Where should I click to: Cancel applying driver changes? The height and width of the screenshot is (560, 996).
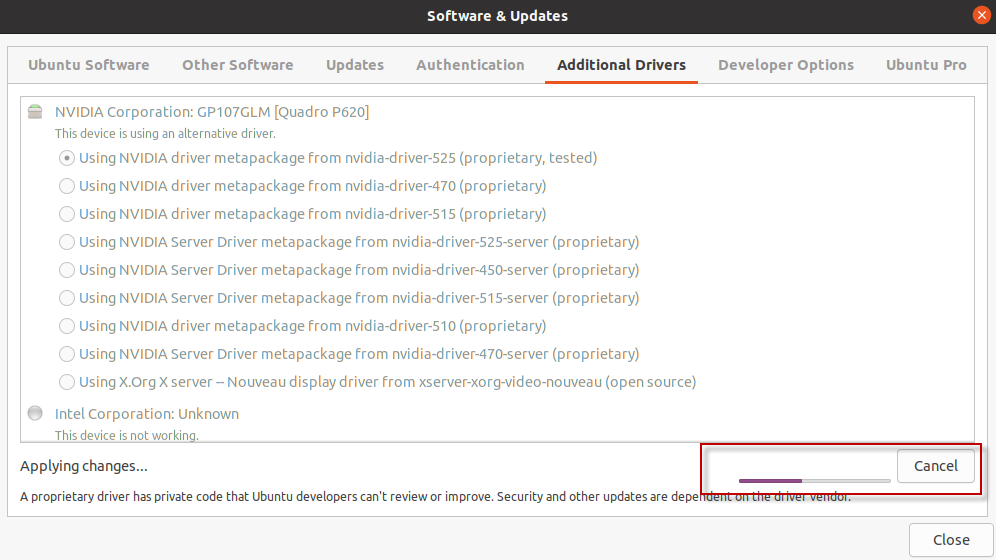pos(936,466)
